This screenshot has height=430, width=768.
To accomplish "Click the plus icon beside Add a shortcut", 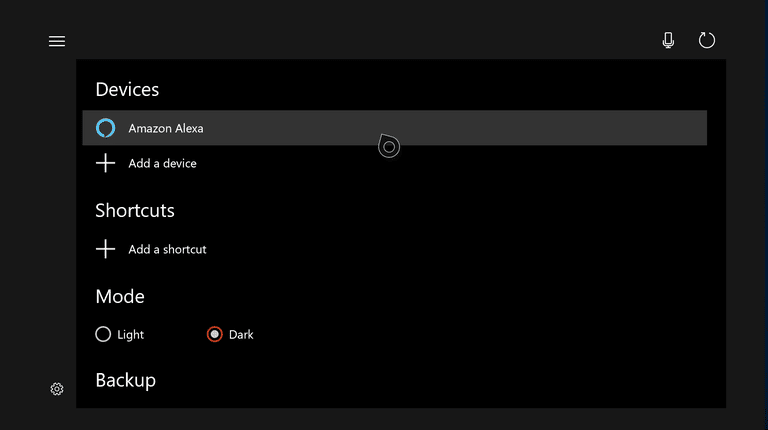I will click(105, 249).
